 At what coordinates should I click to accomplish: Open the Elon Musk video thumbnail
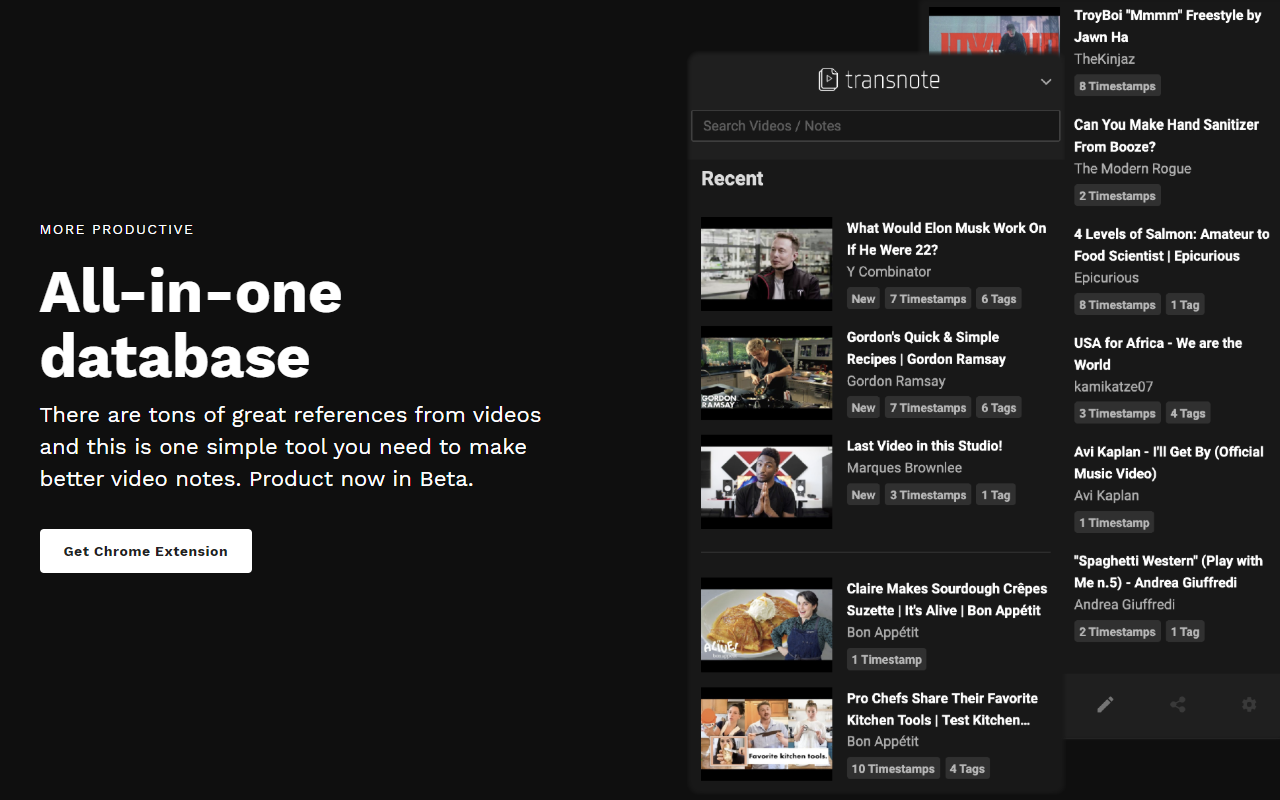point(766,264)
